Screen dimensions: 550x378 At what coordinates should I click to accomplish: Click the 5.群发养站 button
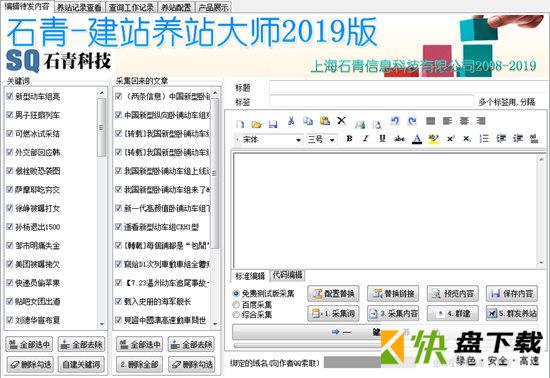click(512, 313)
